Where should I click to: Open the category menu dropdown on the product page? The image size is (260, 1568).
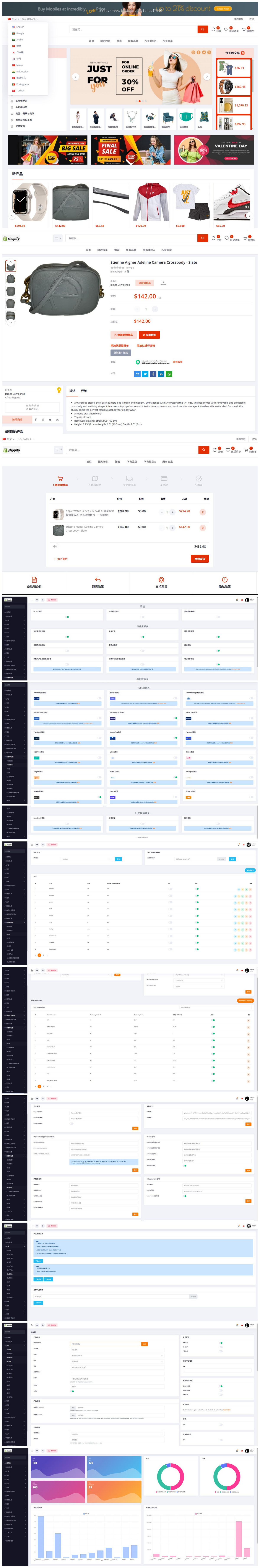tap(58, 238)
